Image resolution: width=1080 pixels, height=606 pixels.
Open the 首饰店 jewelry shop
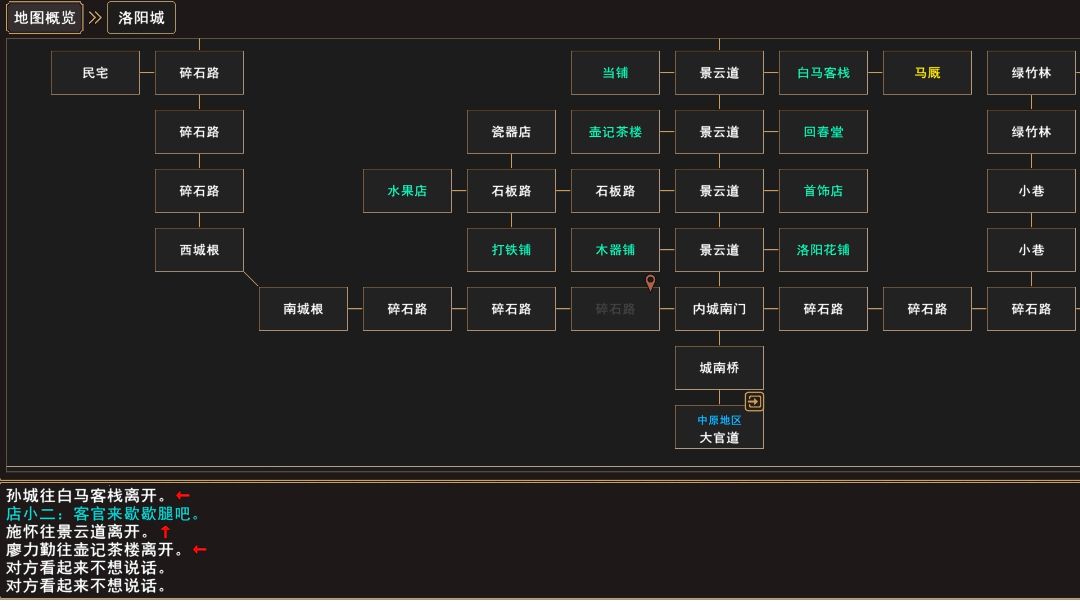[823, 190]
